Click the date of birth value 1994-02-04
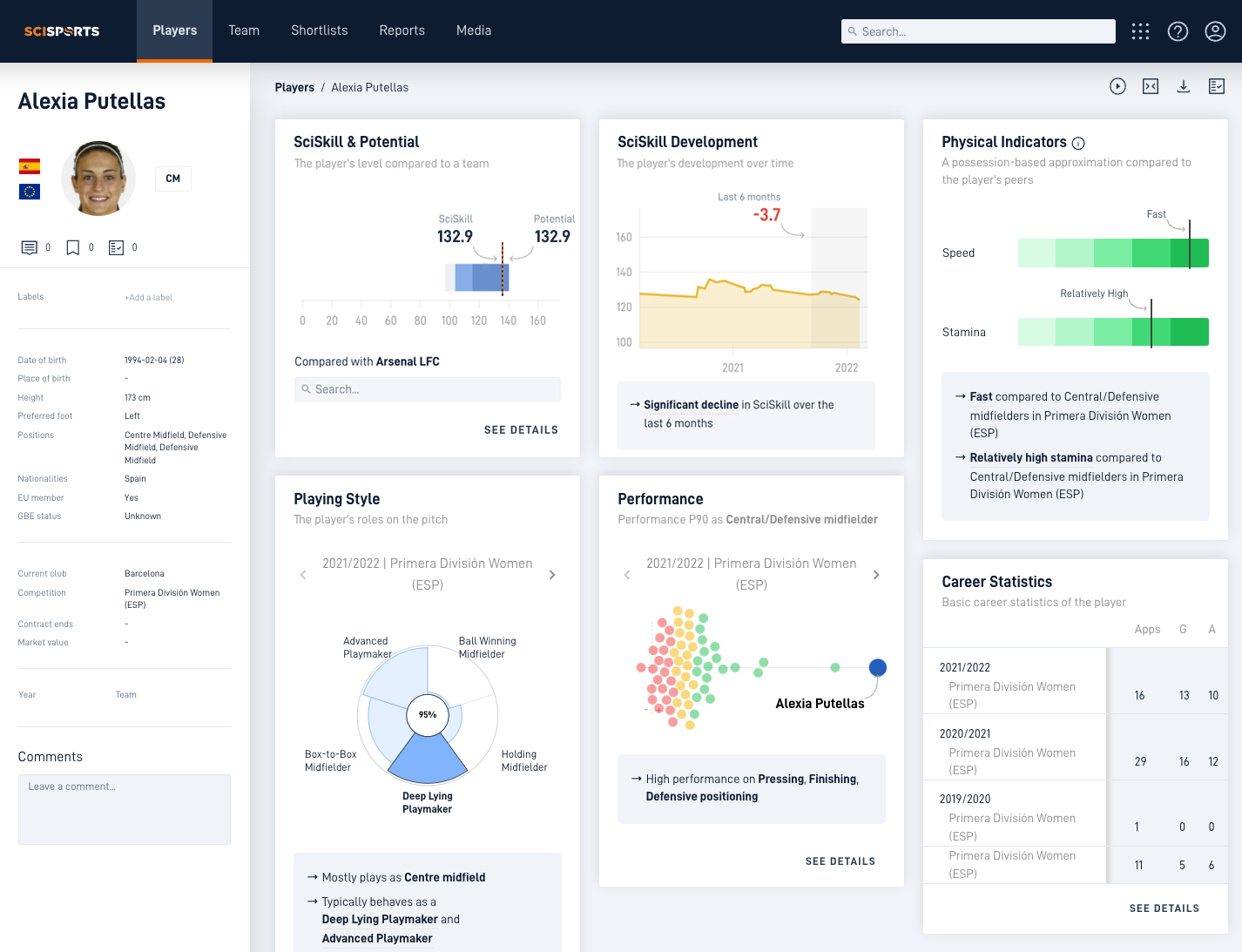The image size is (1242, 952). pyautogui.click(x=154, y=361)
